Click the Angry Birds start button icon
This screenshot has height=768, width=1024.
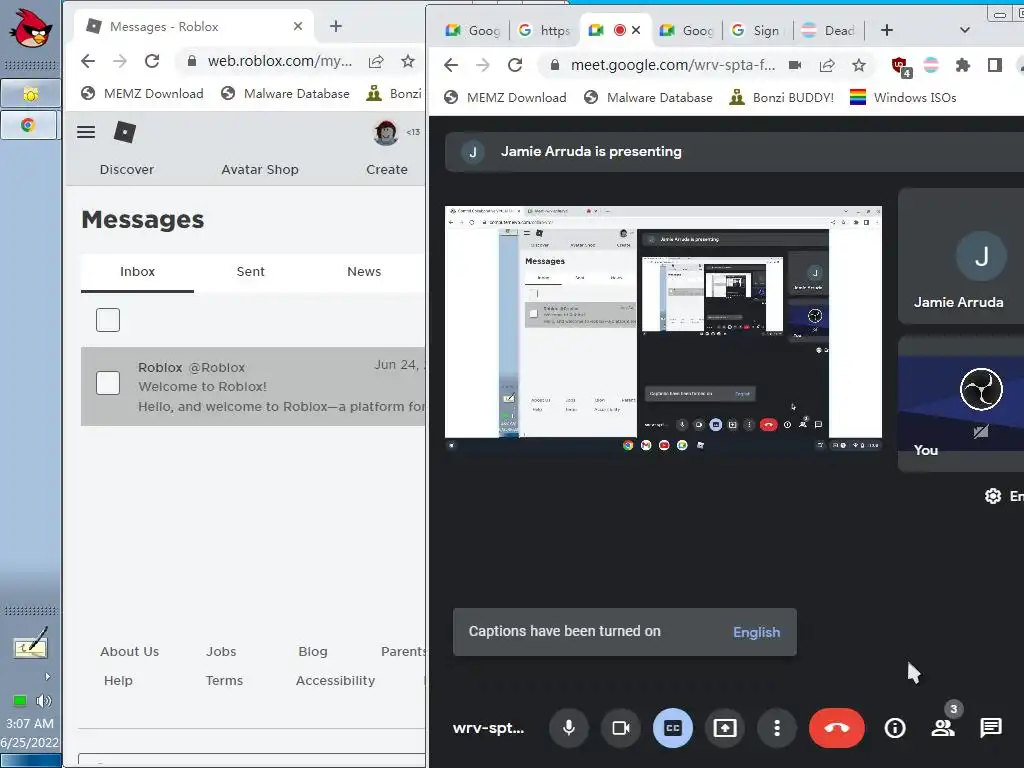coord(31,27)
